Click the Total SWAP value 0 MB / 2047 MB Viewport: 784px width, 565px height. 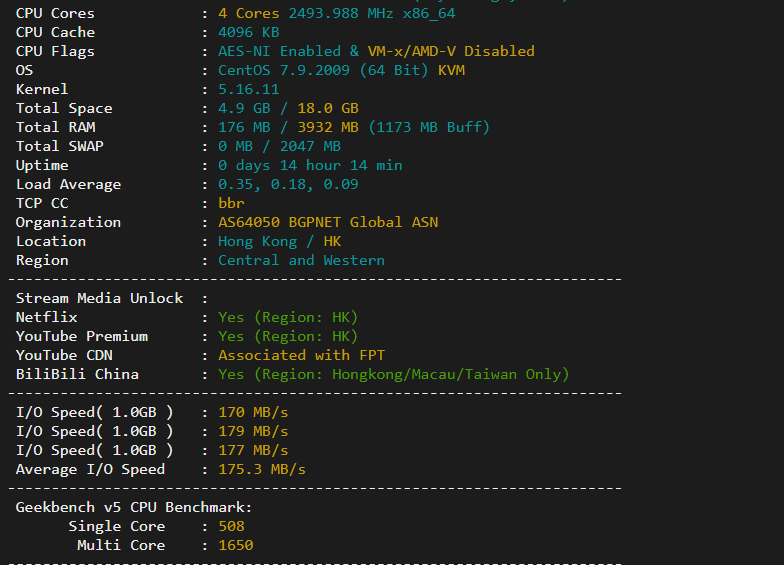tap(280, 146)
